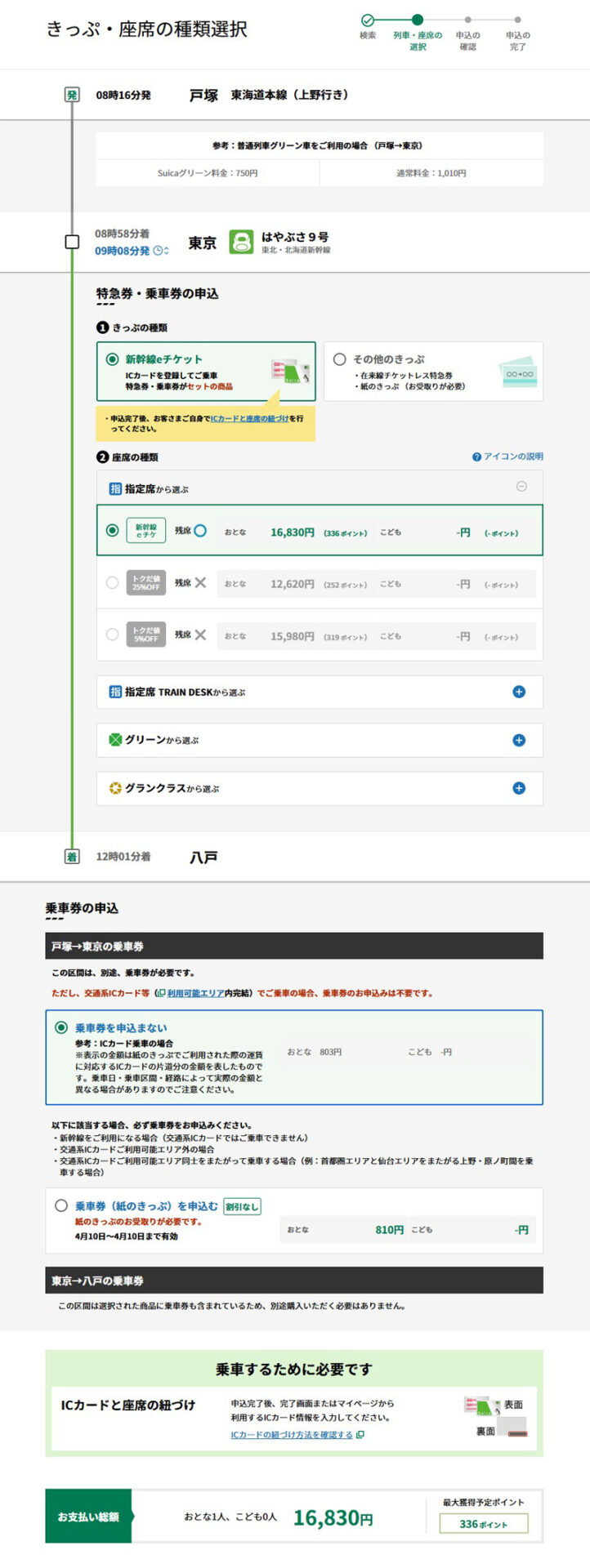Collapse the 指定席から選ぶ section
This screenshot has width=590, height=1568.
click(521, 487)
